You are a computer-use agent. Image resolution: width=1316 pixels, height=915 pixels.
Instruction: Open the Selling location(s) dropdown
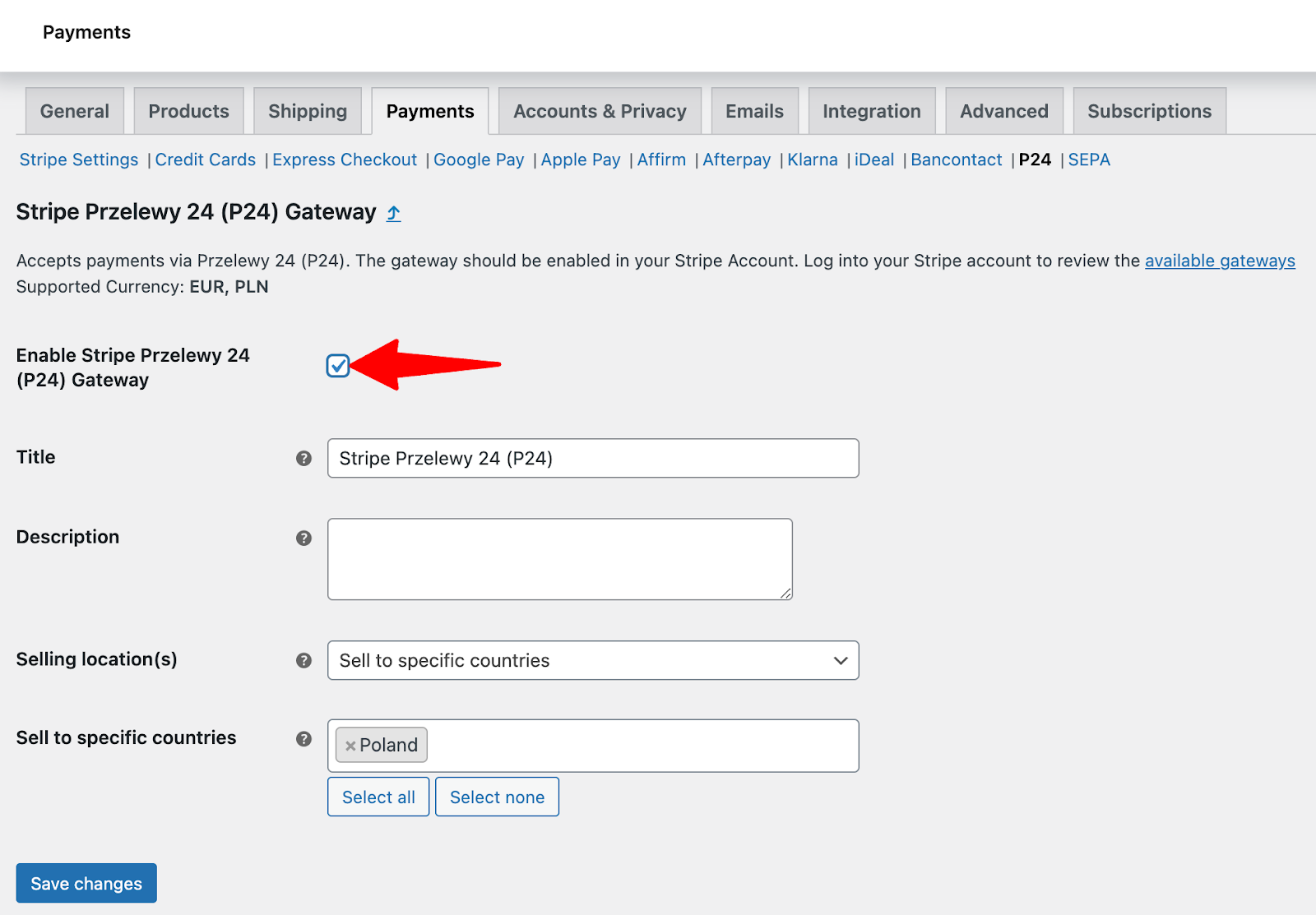pyautogui.click(x=593, y=660)
